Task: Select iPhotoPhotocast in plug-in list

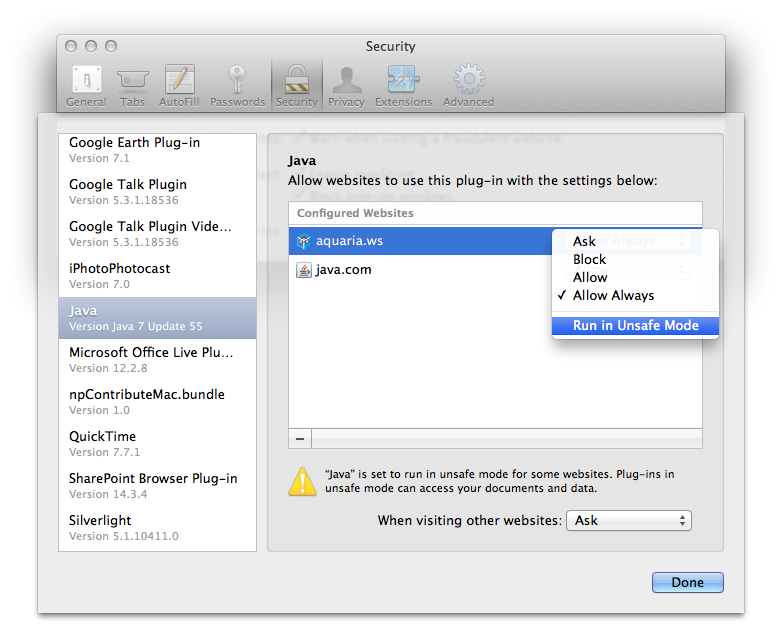Action: (158, 275)
